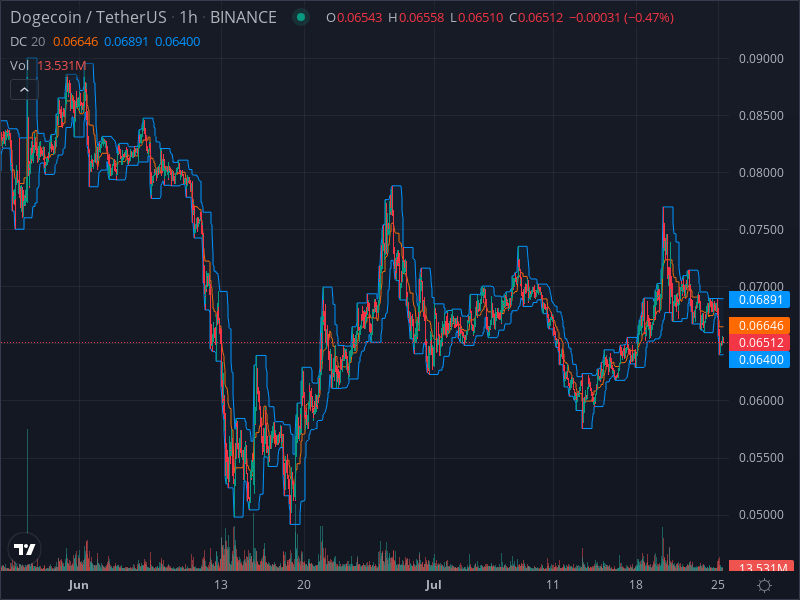Click the TradingView logo
800x600 pixels.
[24, 549]
